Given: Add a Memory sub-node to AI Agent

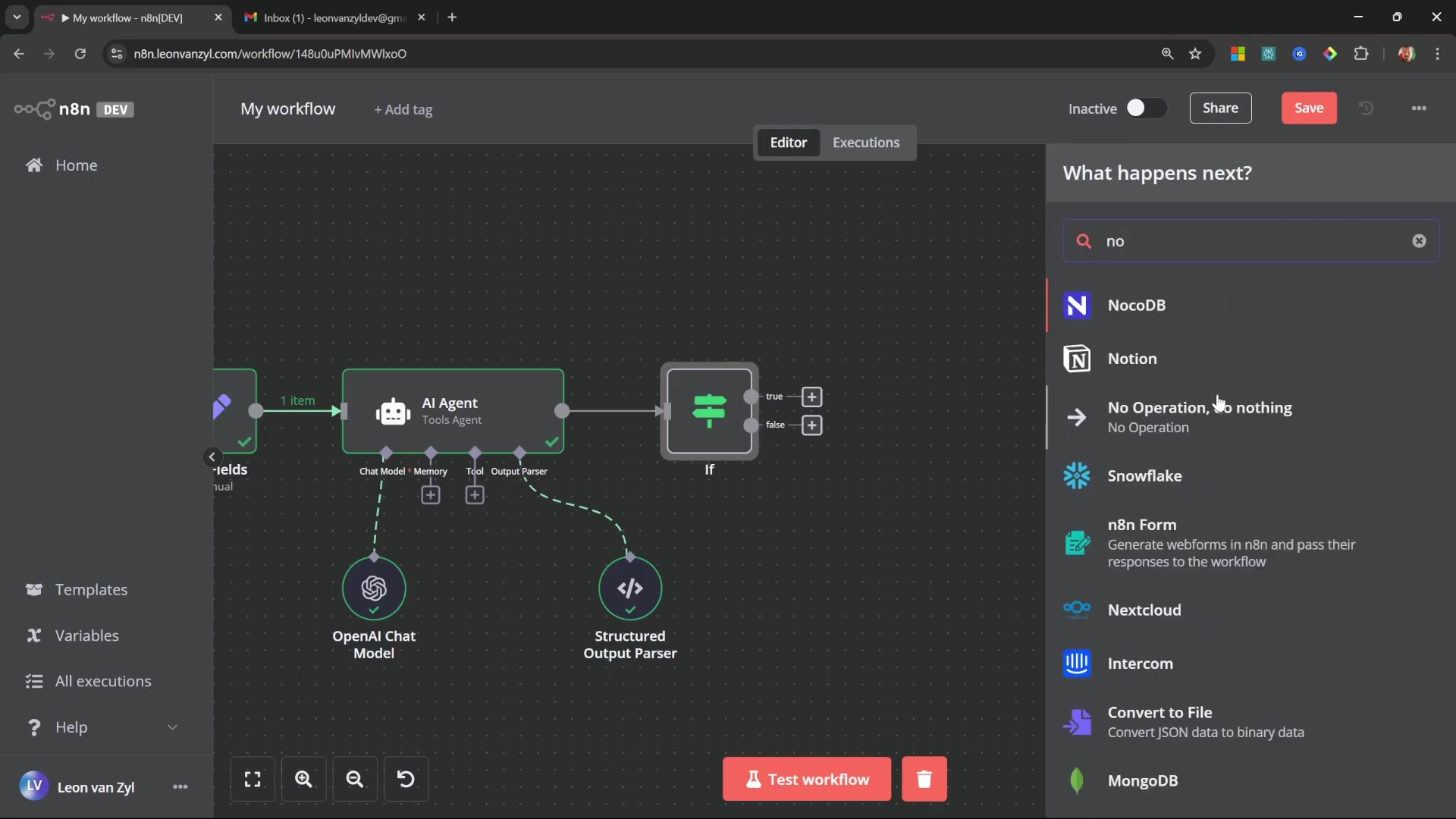Looking at the screenshot, I should point(430,495).
